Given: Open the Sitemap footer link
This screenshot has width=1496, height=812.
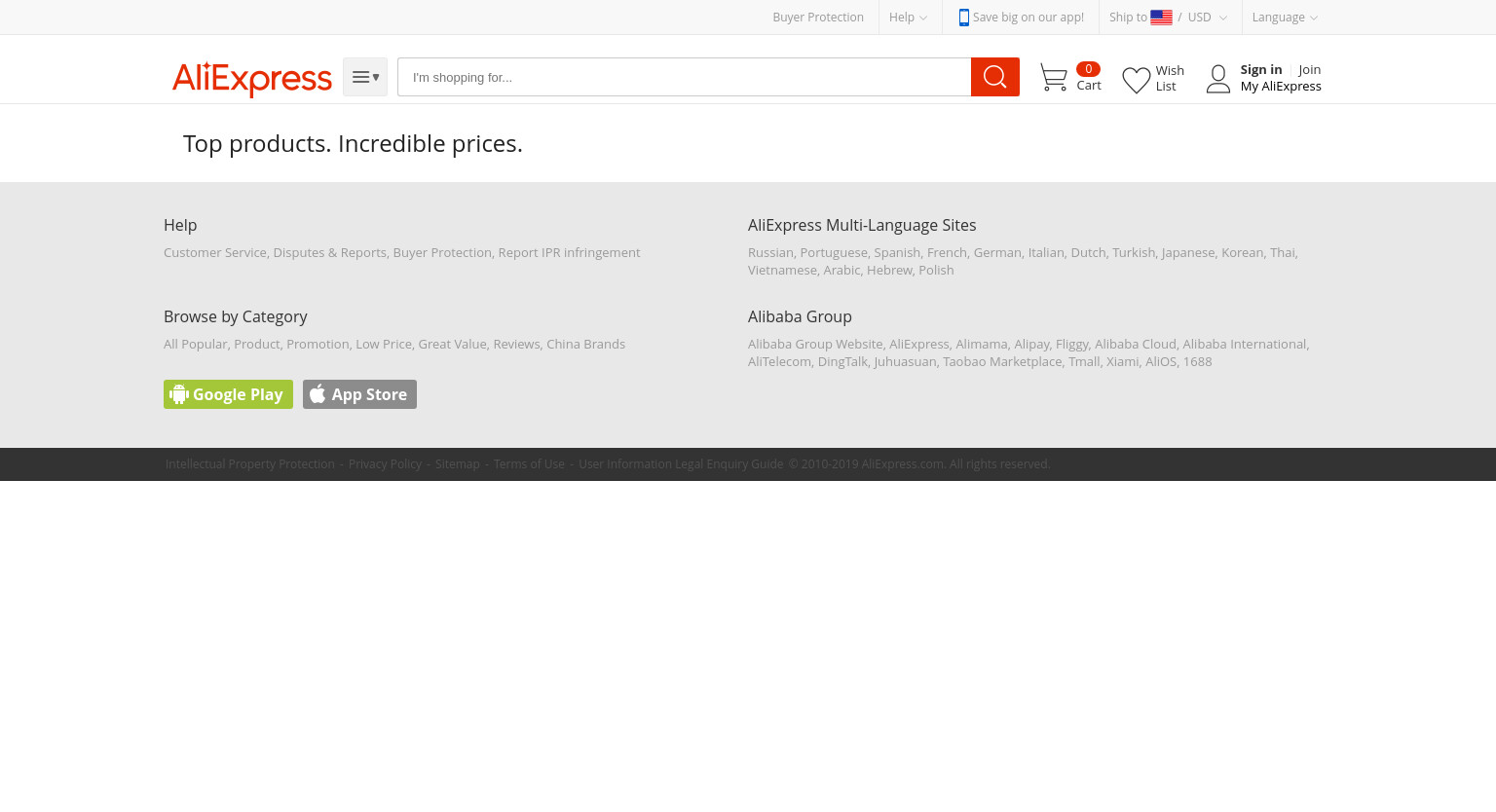Looking at the screenshot, I should [458, 464].
